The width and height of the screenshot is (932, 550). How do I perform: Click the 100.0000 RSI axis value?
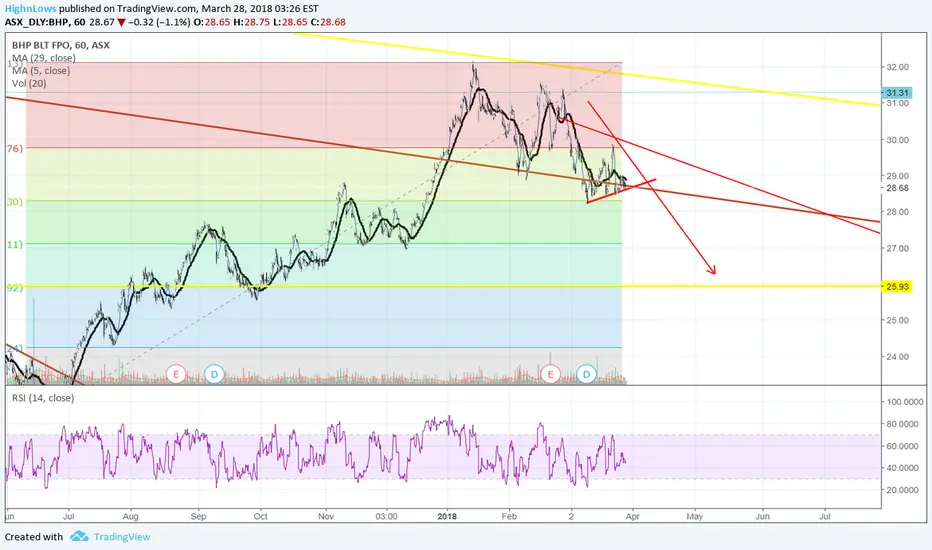pos(905,402)
